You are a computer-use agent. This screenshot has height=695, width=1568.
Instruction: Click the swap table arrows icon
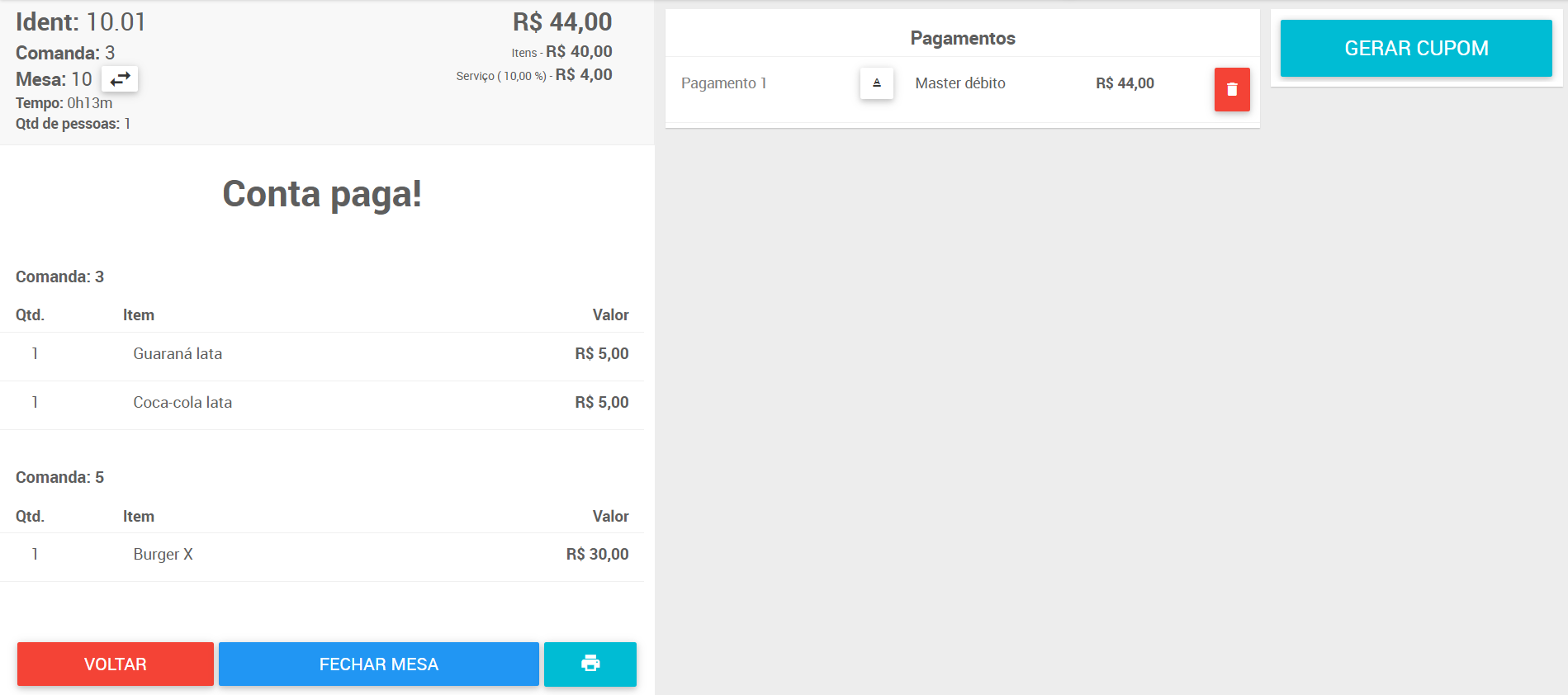(x=120, y=79)
